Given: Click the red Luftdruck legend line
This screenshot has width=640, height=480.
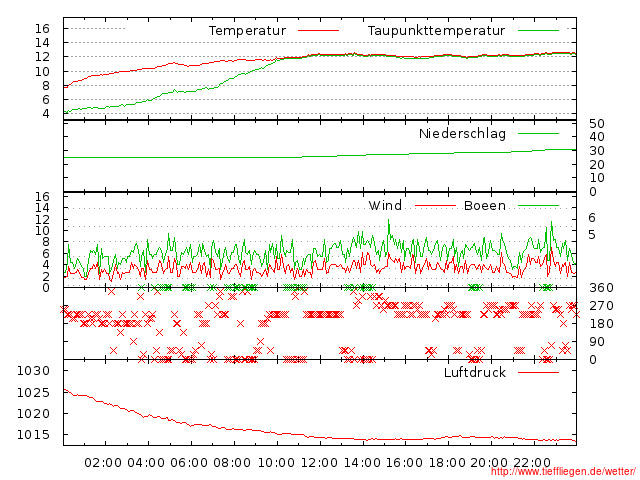Looking at the screenshot, I should tap(538, 372).
